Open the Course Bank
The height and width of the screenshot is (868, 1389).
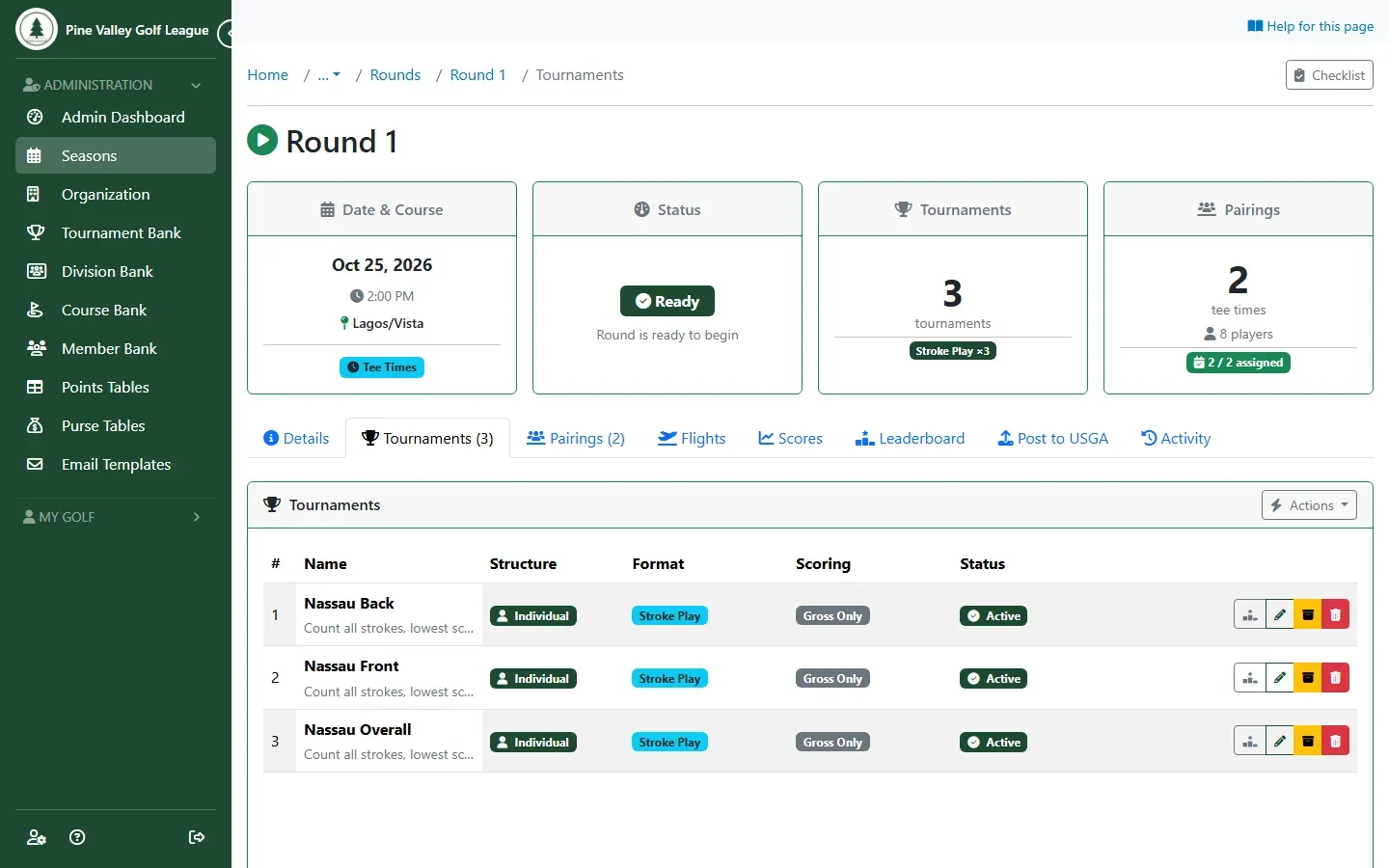coord(116,310)
